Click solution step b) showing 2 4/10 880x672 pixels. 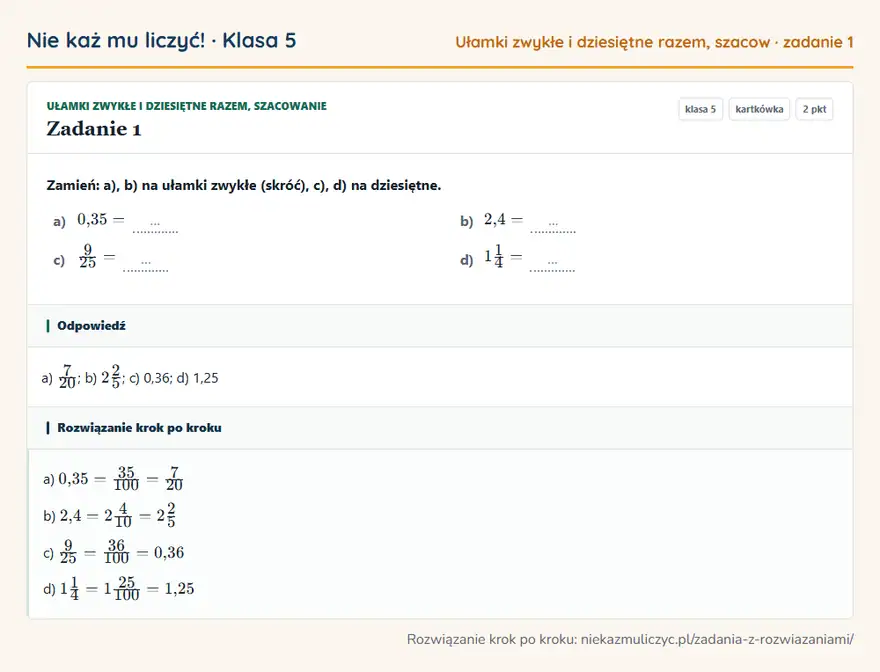click(x=109, y=515)
